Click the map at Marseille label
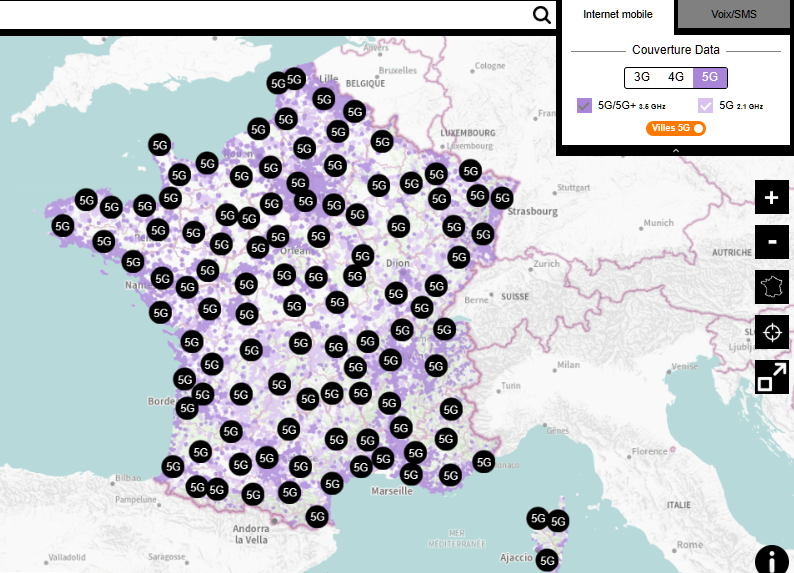The image size is (794, 573). point(390,491)
